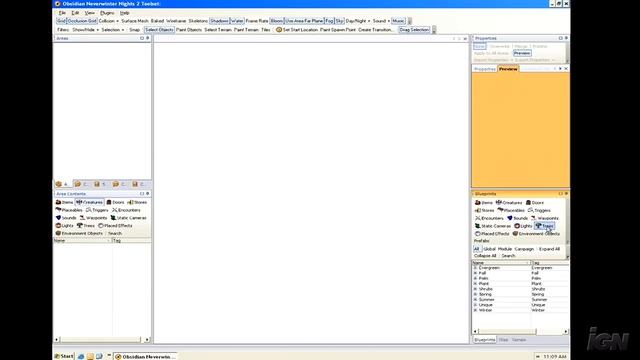Viewport: 640px width, 360px height.
Task: Filter Area Contents by Creatures
Action: pos(89,202)
